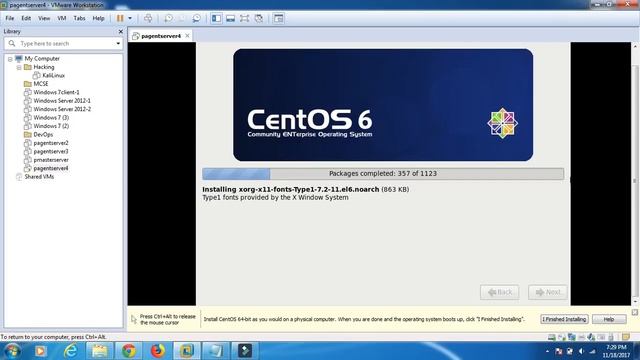Click the installer Next button

click(548, 292)
